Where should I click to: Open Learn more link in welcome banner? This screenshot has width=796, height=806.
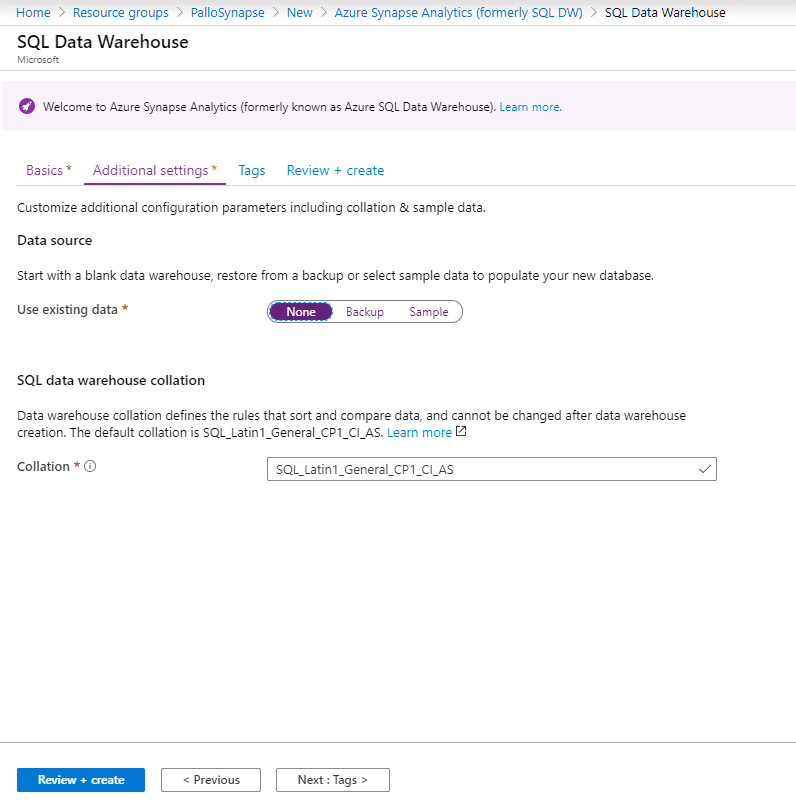[x=530, y=107]
